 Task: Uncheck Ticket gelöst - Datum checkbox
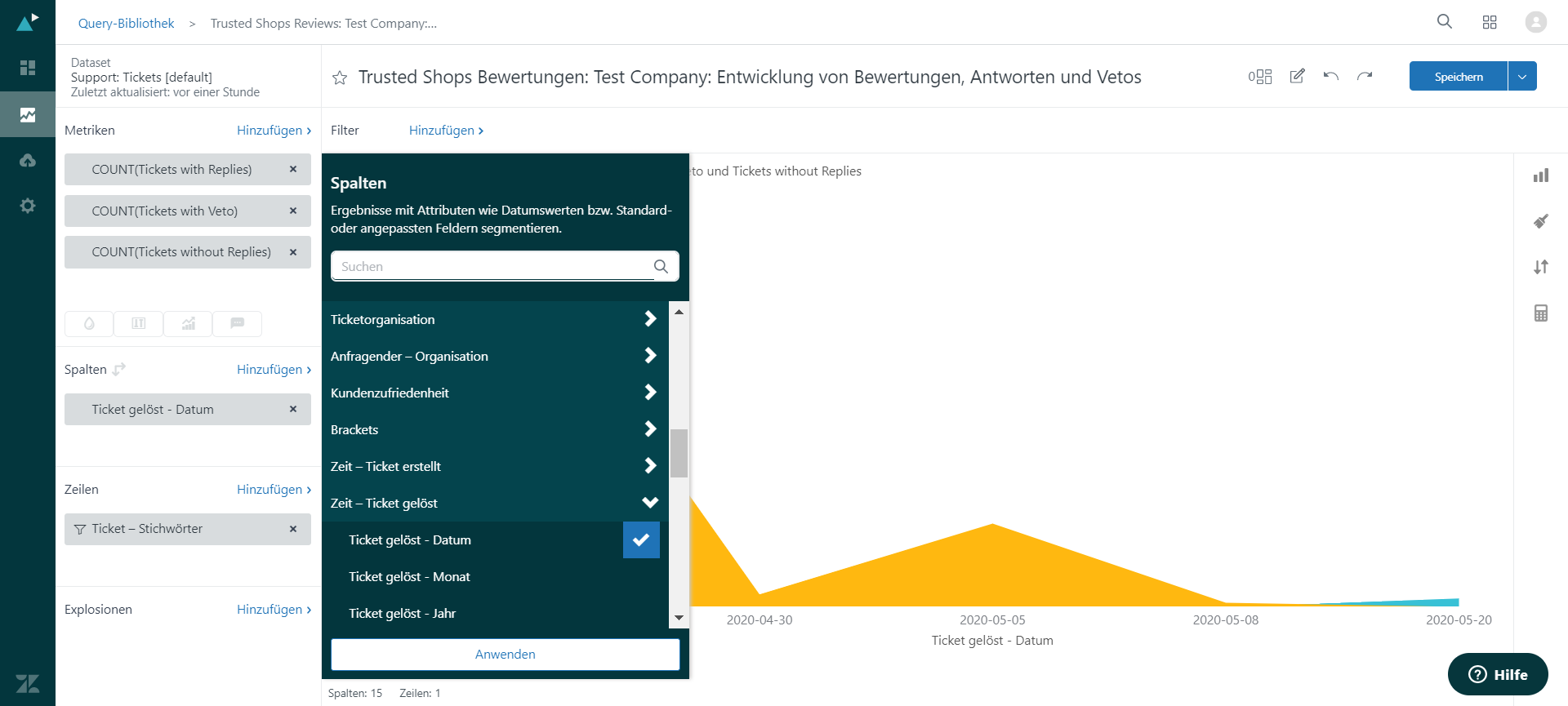(x=641, y=539)
